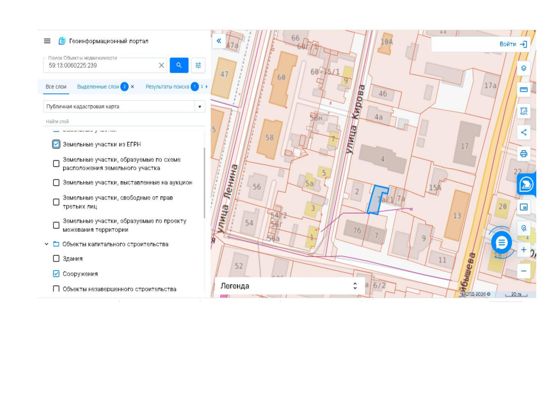
Task: Click building 52 on the map
Action: coord(239,266)
